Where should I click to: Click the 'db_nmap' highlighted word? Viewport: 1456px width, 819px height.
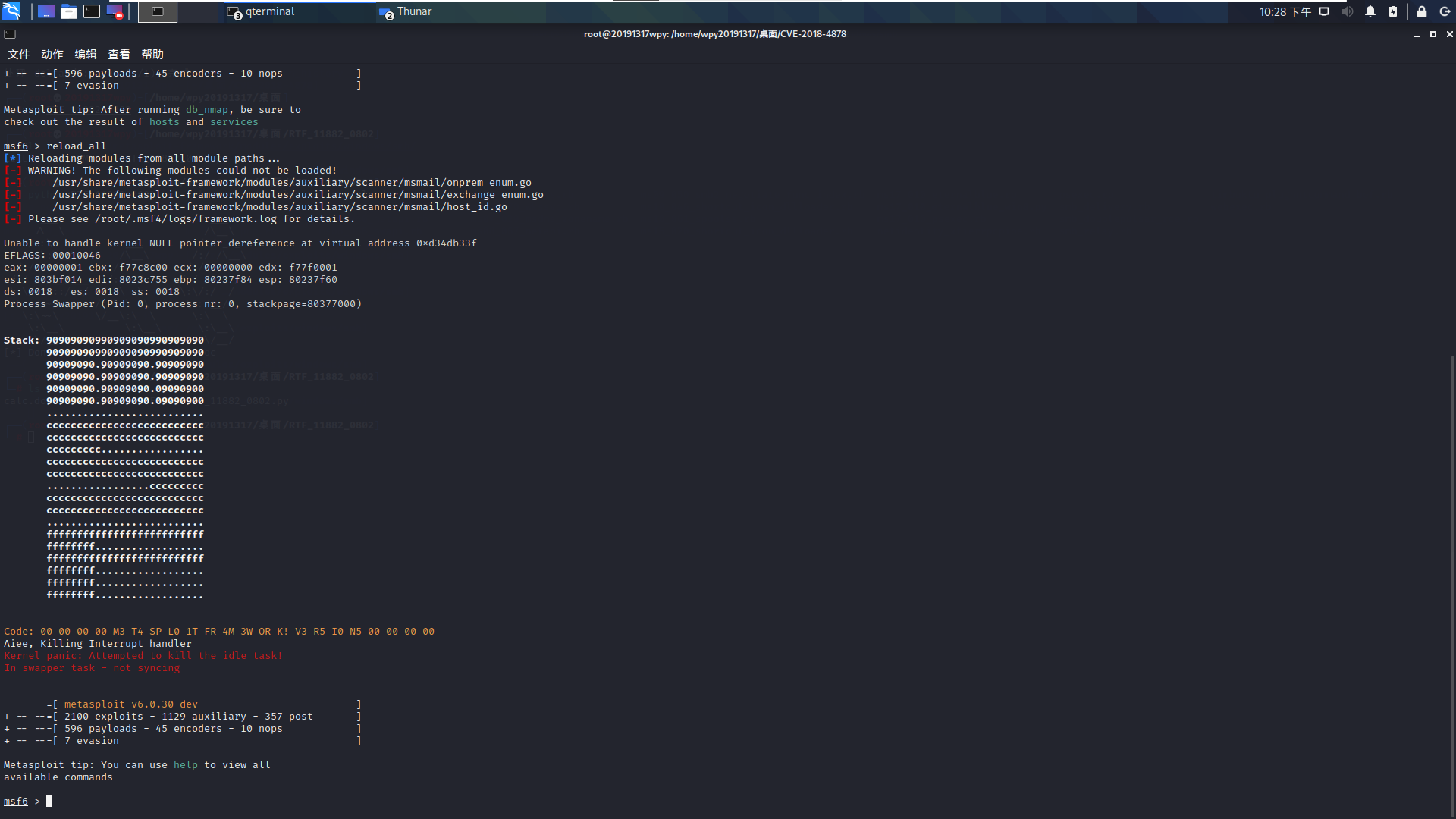207,110
